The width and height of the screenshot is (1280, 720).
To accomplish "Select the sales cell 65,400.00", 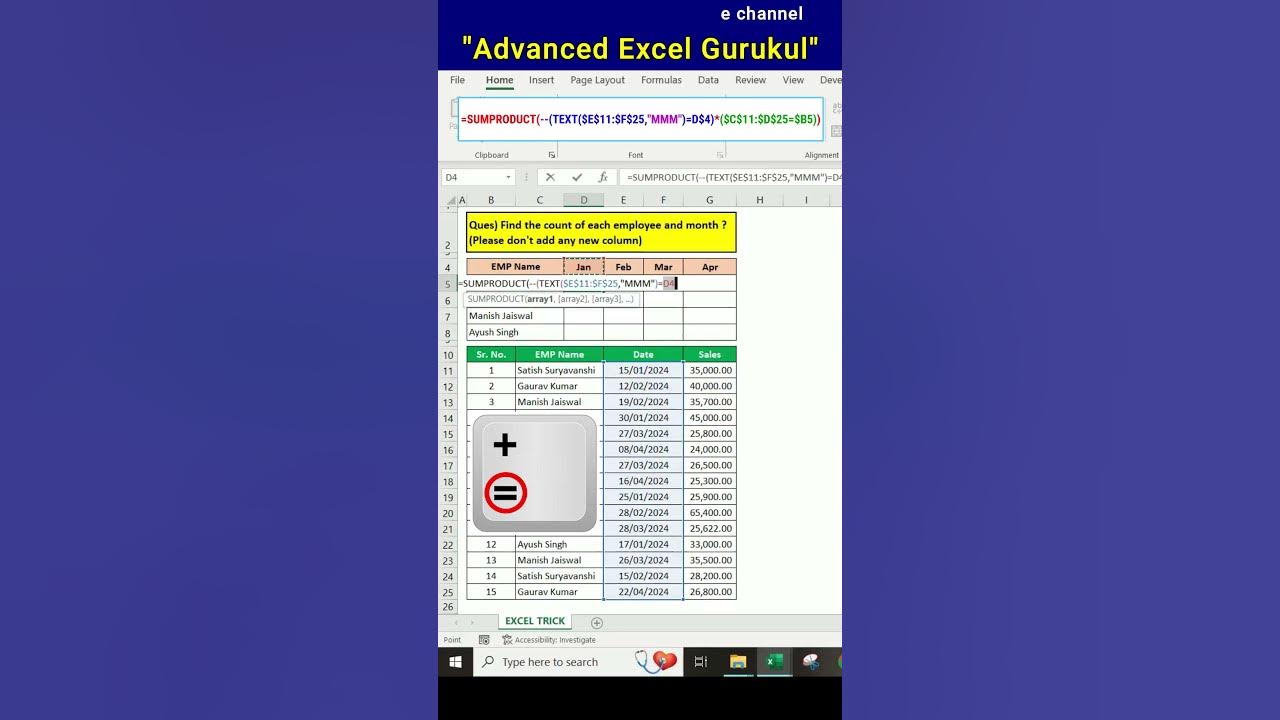I will point(710,513).
